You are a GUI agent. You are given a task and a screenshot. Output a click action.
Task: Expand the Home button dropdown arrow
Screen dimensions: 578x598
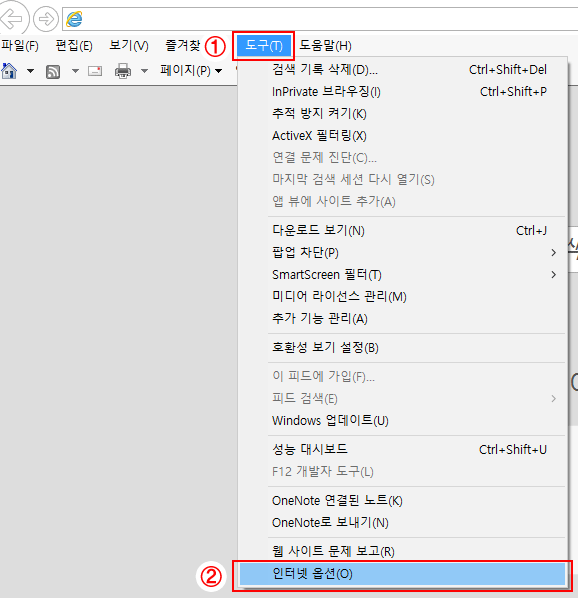[x=31, y=71]
